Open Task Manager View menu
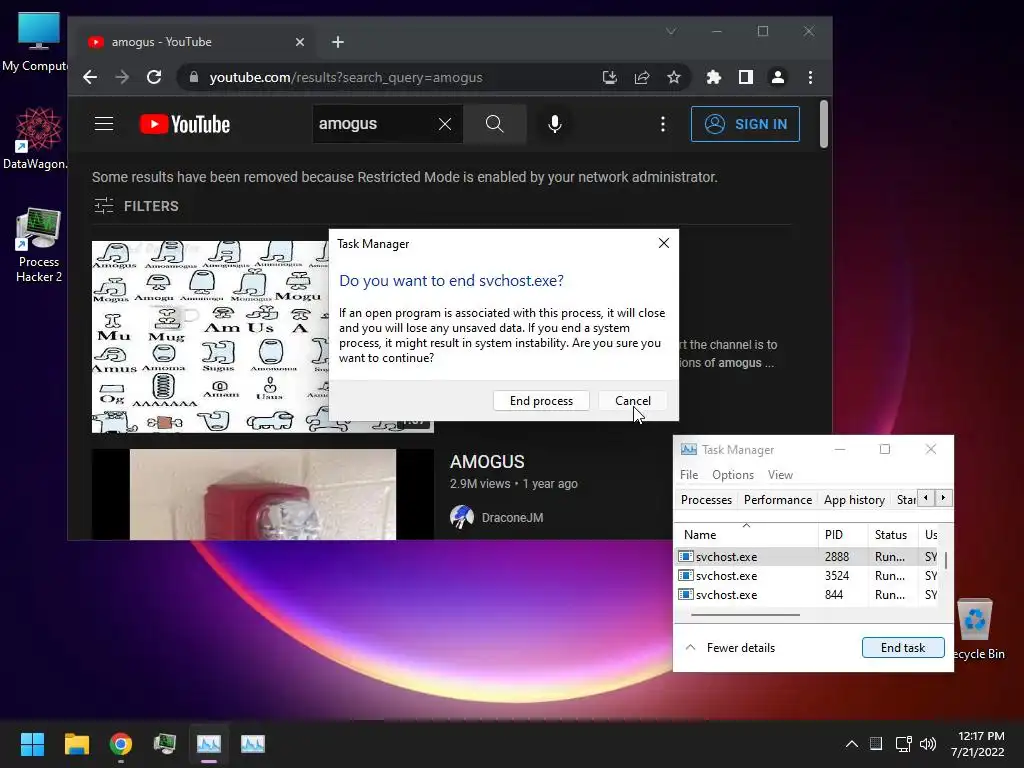 [780, 475]
